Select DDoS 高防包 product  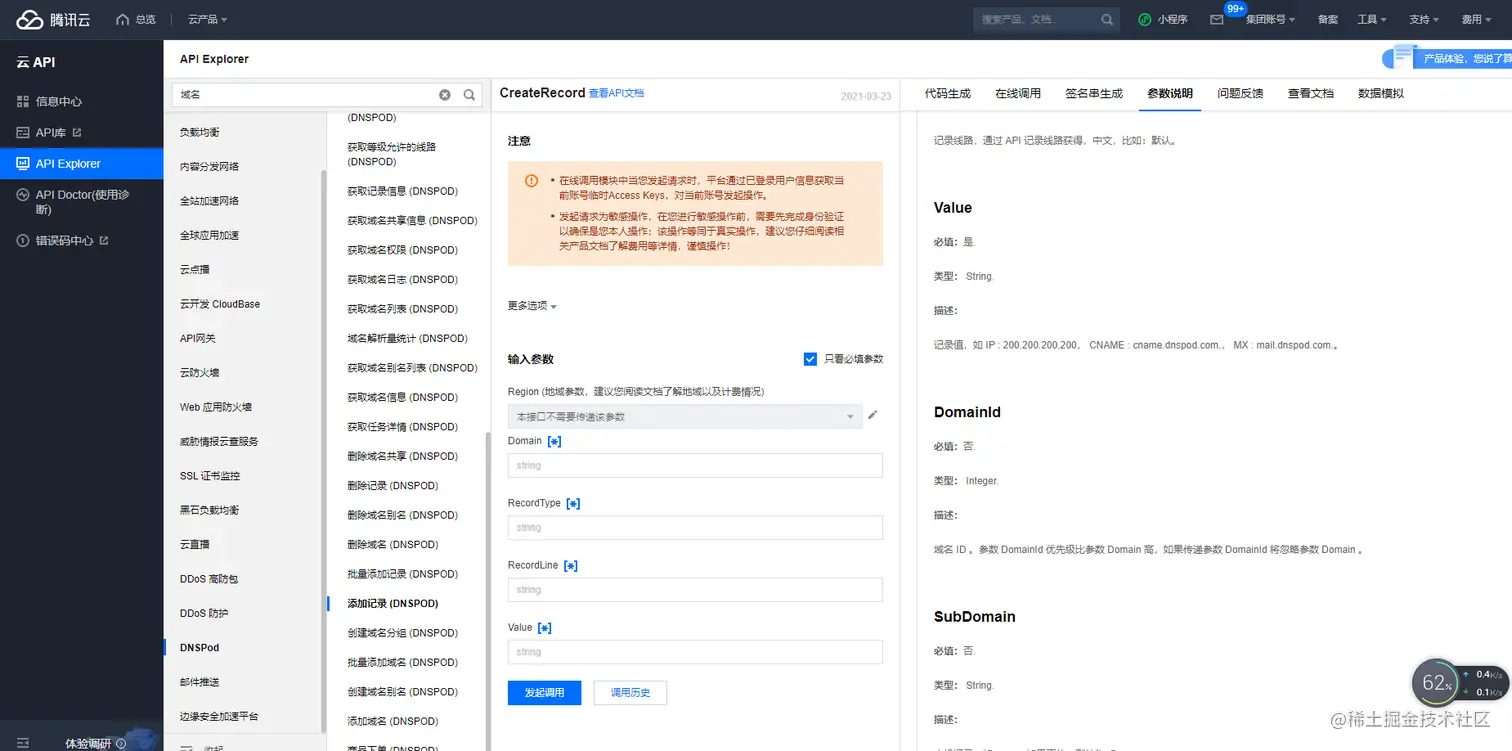pos(209,579)
